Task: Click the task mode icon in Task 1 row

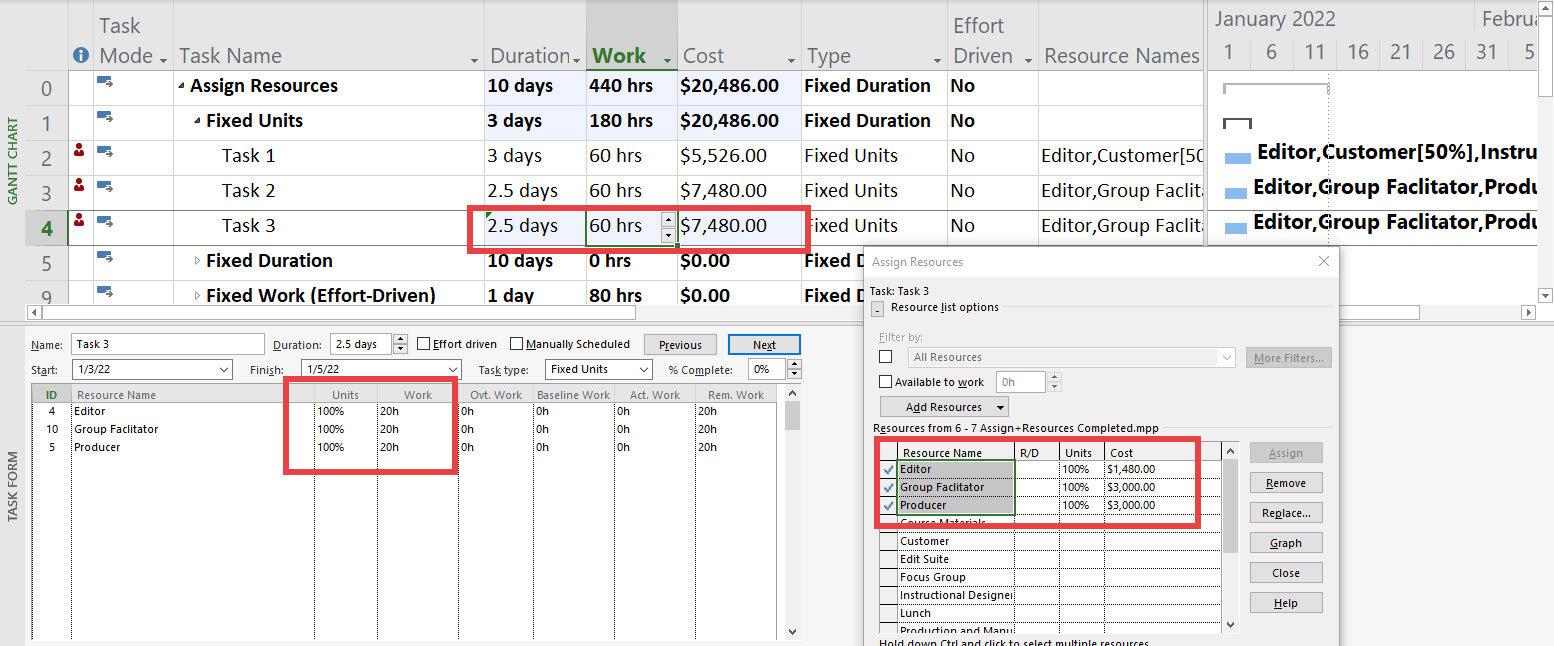Action: click(x=104, y=153)
